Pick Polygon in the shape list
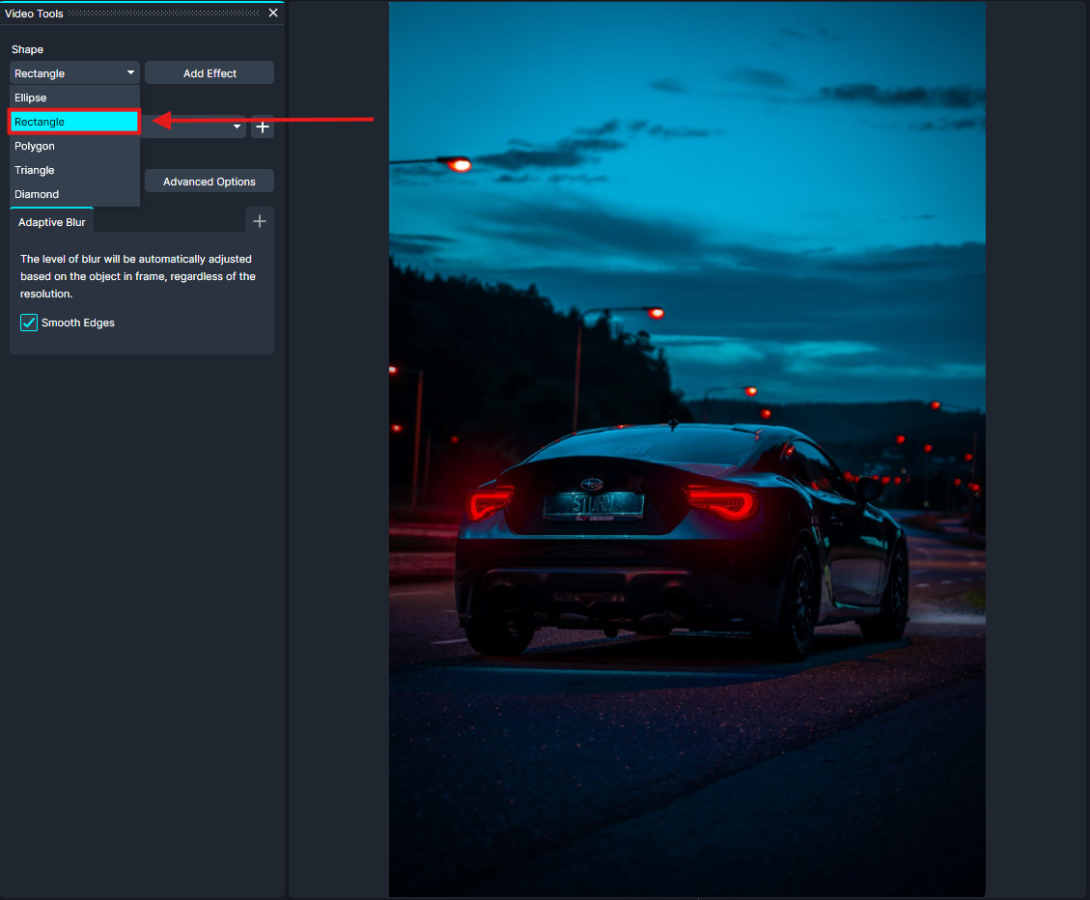This screenshot has height=900, width=1090. (x=75, y=146)
